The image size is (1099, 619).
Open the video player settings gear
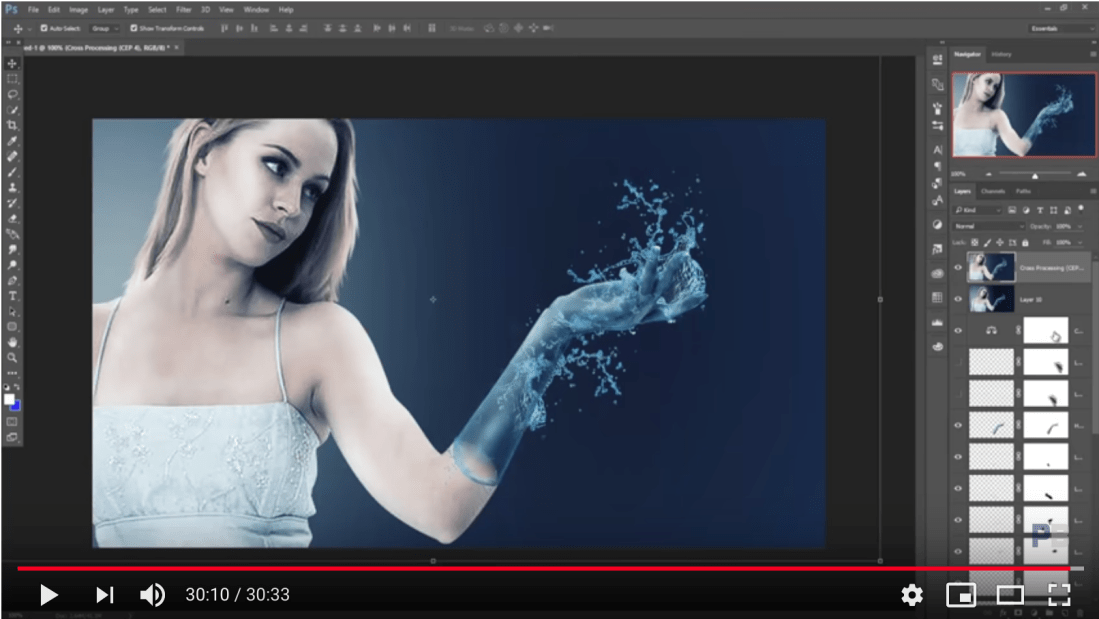(x=911, y=595)
